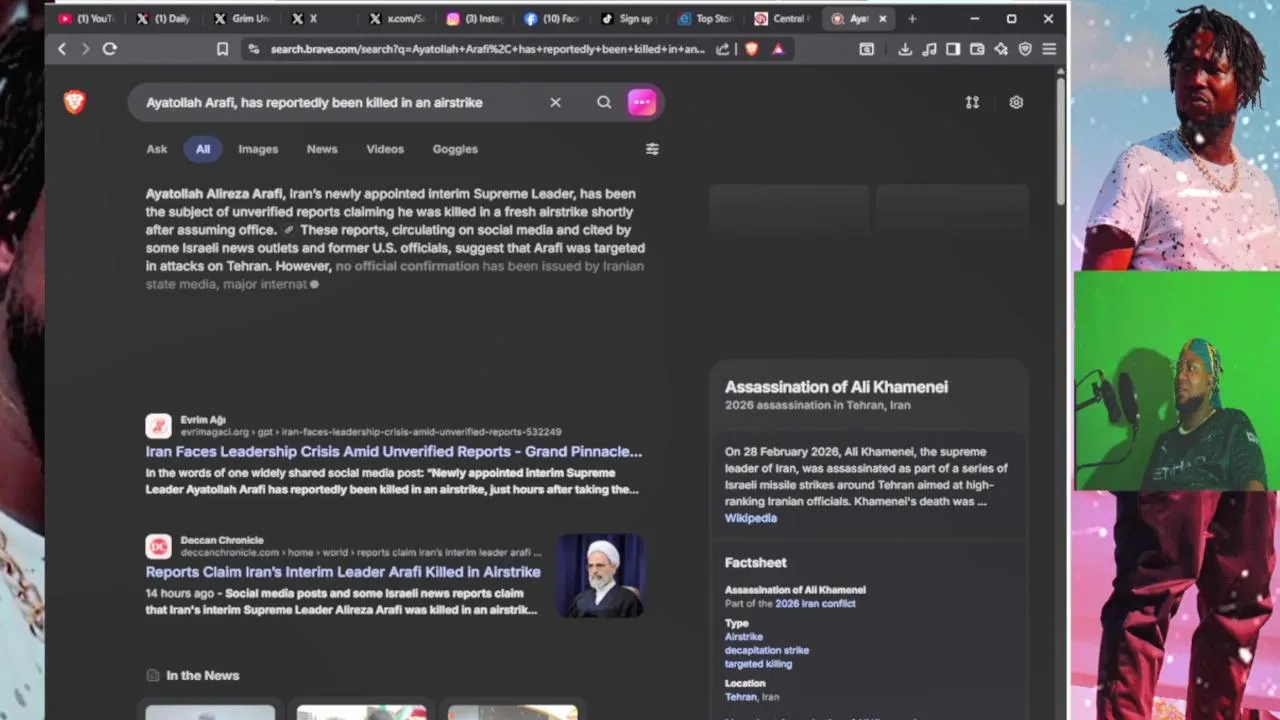1280x720 pixels.
Task: Click the Evrim Ağı source URL text
Action: coord(371,432)
